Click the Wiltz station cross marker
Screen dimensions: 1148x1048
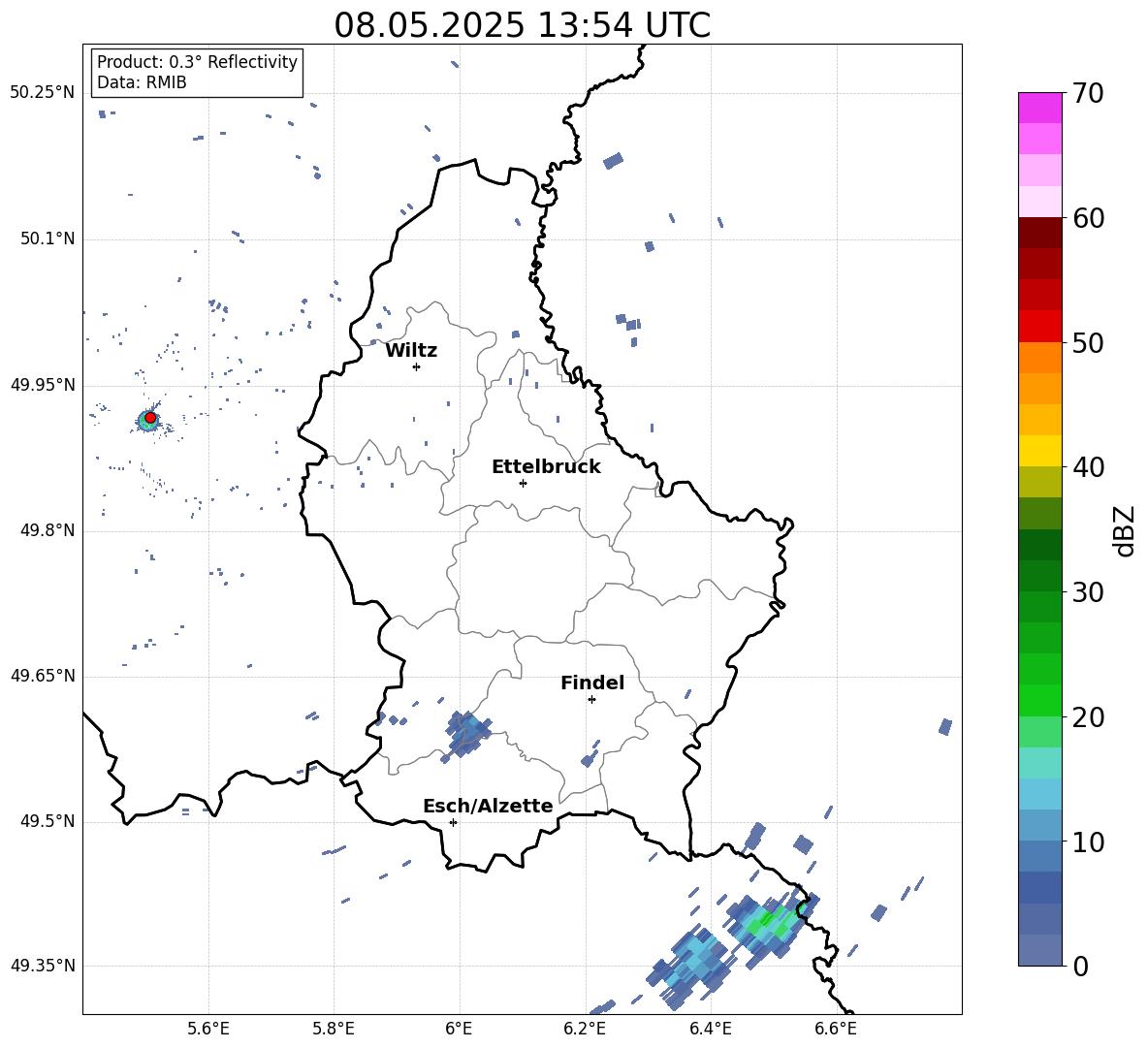417,366
